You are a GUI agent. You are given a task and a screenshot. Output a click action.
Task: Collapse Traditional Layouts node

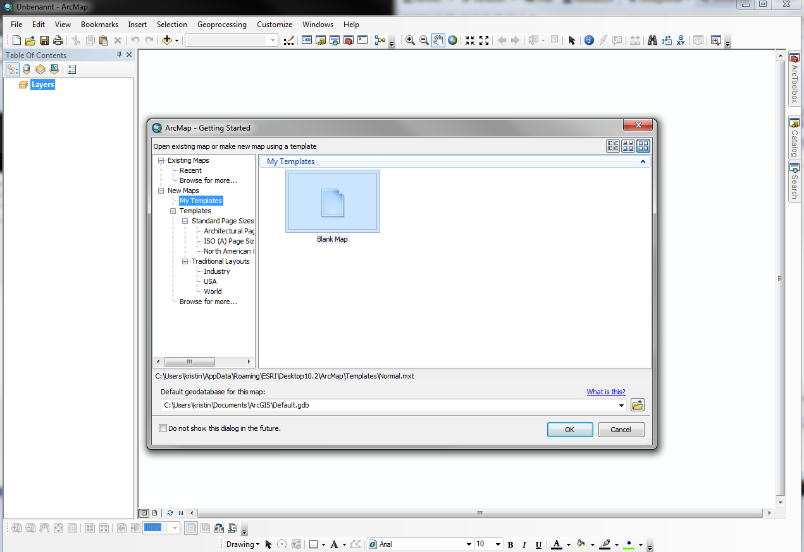185,261
